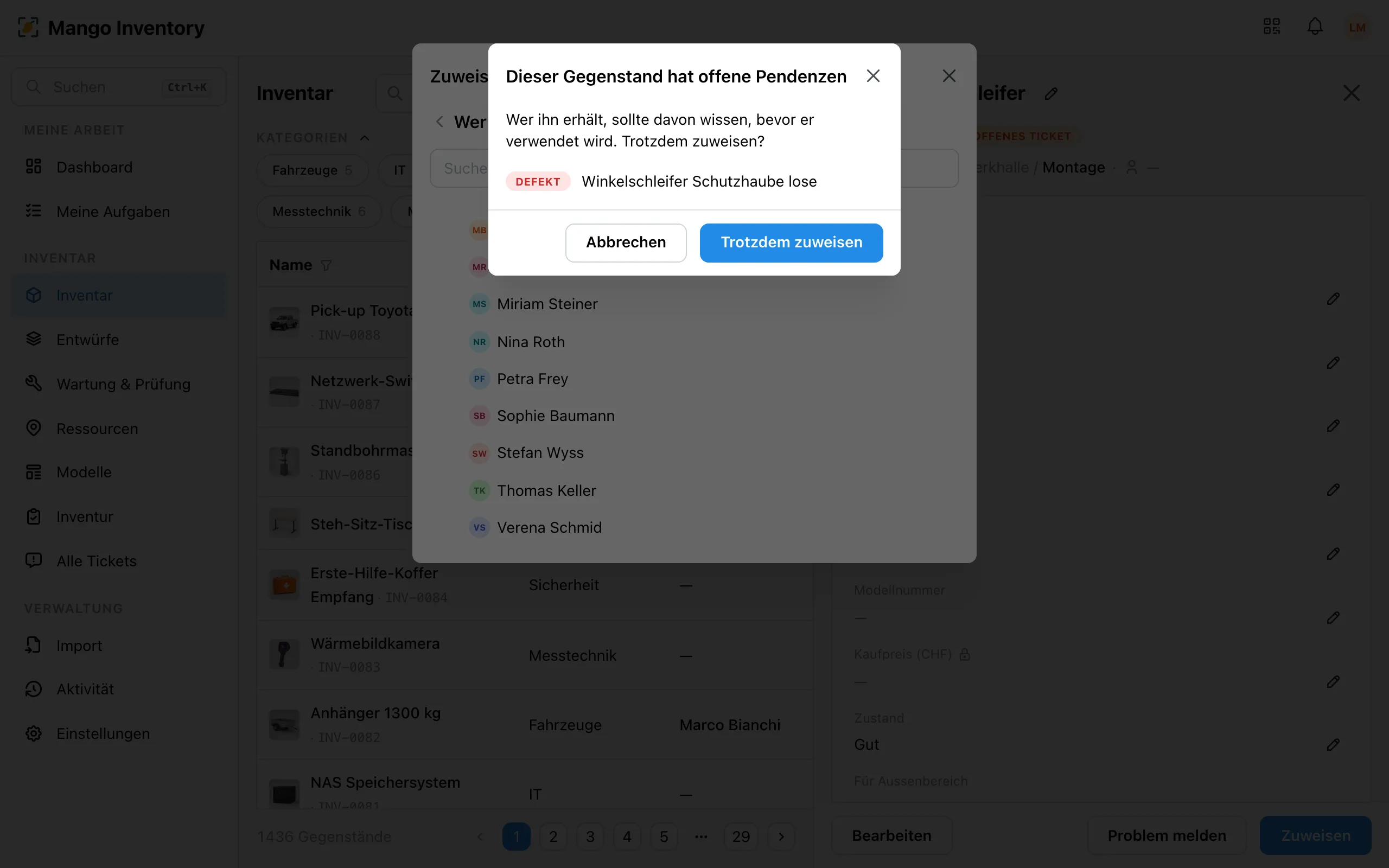Open Einstellungen in the sidebar

(119, 733)
